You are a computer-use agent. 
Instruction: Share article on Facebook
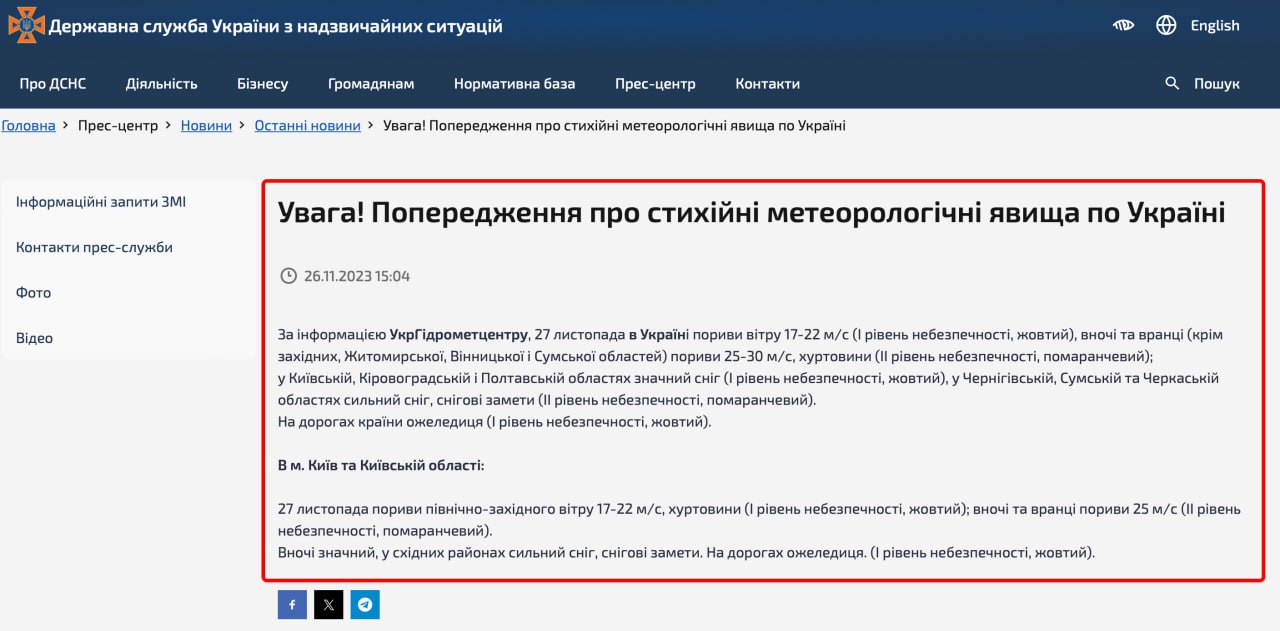point(292,605)
